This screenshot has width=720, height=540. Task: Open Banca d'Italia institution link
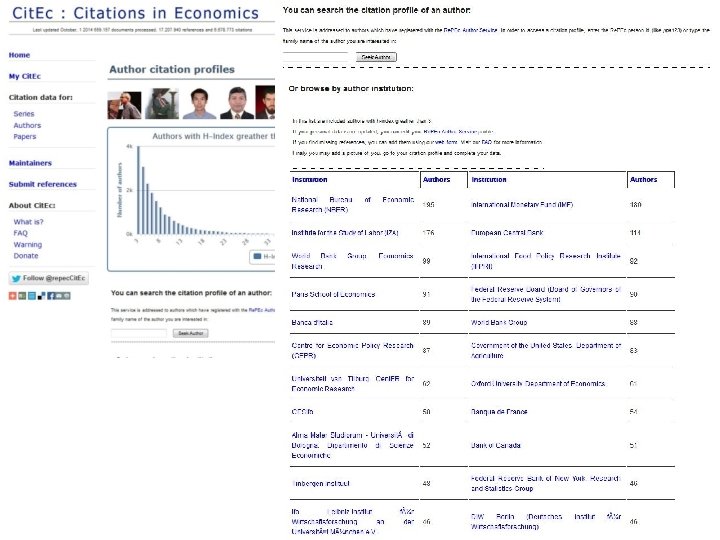312,323
